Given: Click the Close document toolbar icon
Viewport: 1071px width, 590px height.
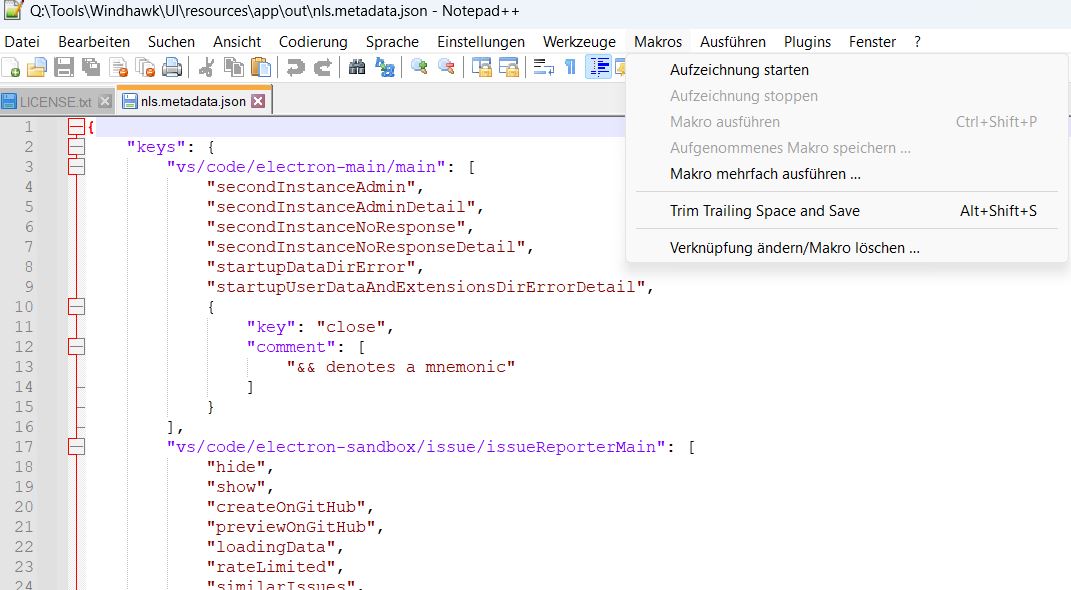Looking at the screenshot, I should tap(119, 67).
